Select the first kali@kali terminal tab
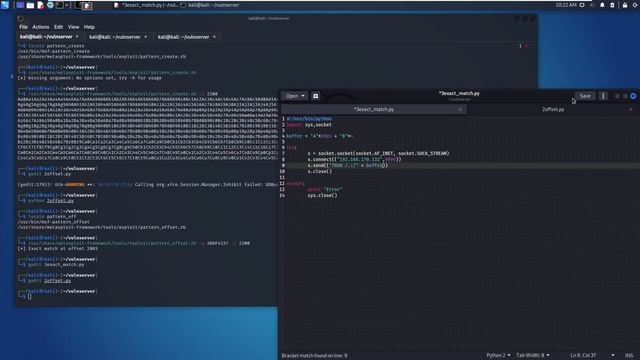 [x=46, y=37]
